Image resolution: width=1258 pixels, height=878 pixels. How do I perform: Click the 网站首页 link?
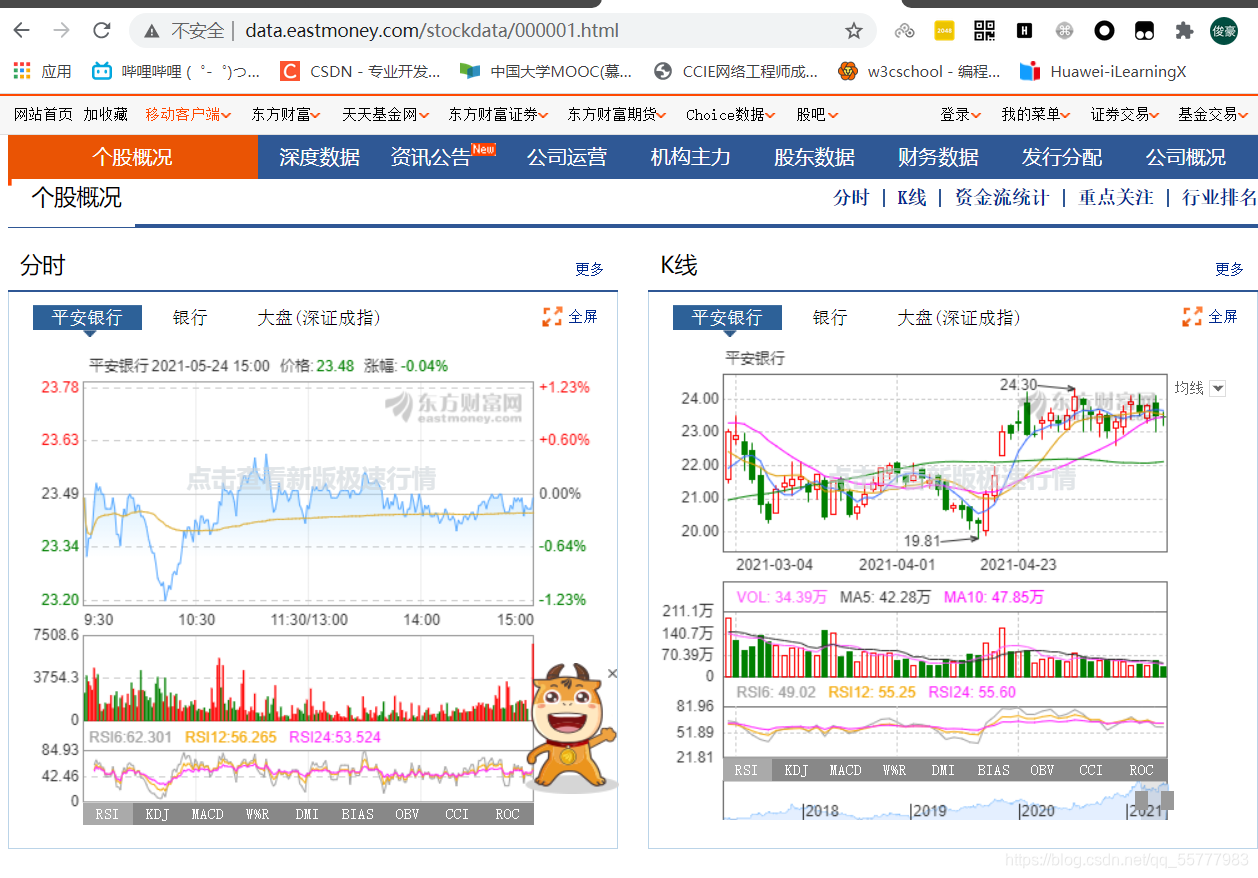[43, 115]
